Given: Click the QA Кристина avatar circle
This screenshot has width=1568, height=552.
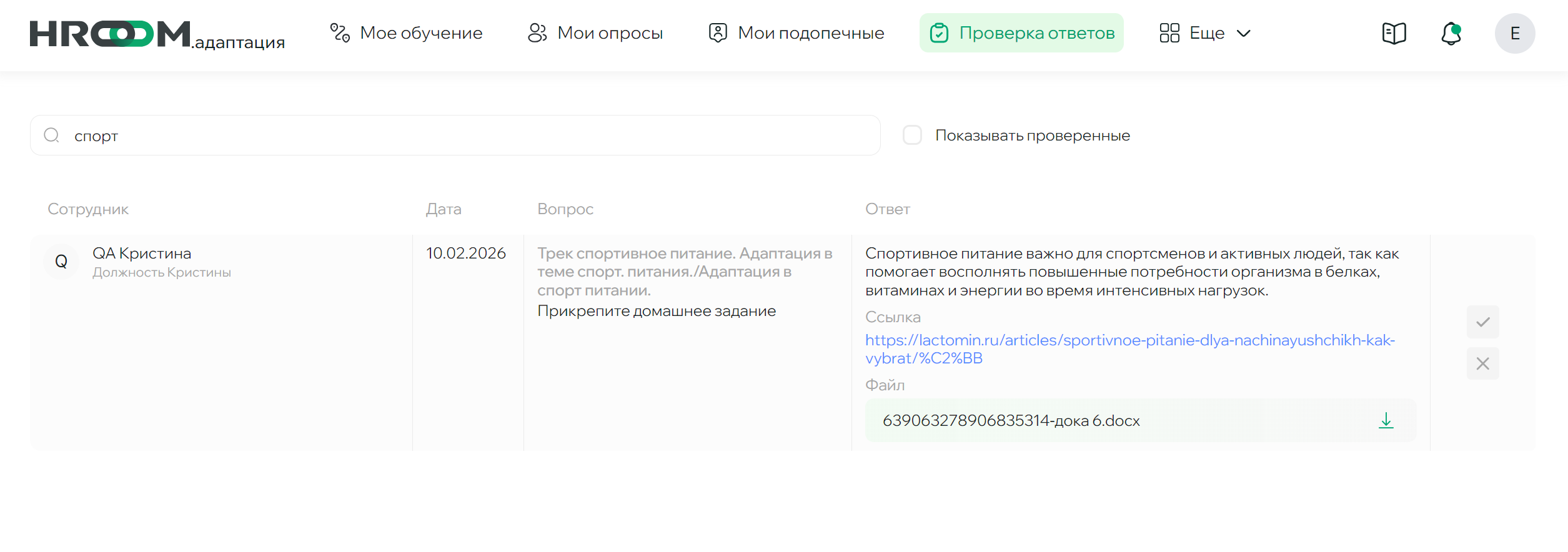Looking at the screenshot, I should tap(61, 262).
